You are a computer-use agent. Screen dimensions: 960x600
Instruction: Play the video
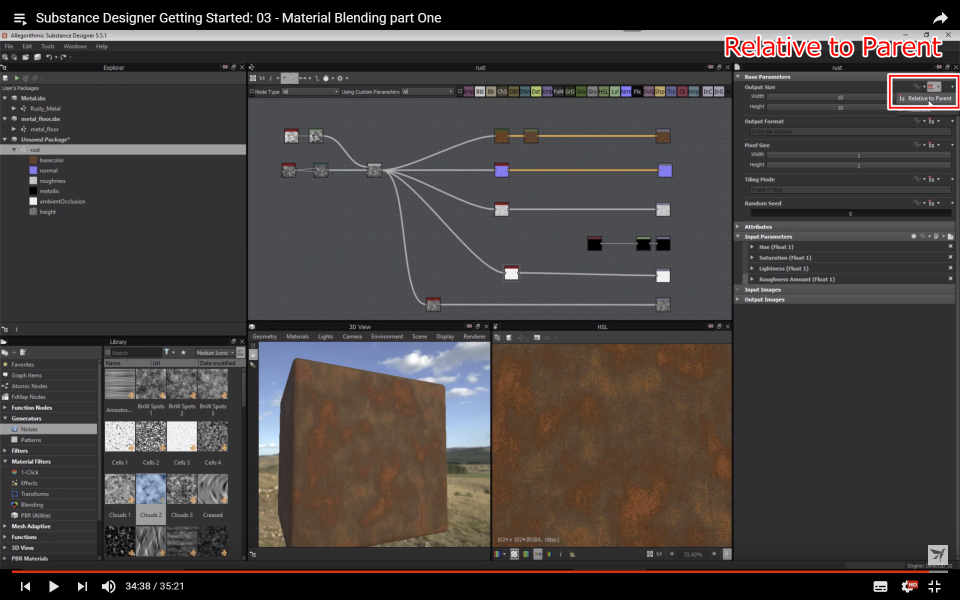(54, 586)
